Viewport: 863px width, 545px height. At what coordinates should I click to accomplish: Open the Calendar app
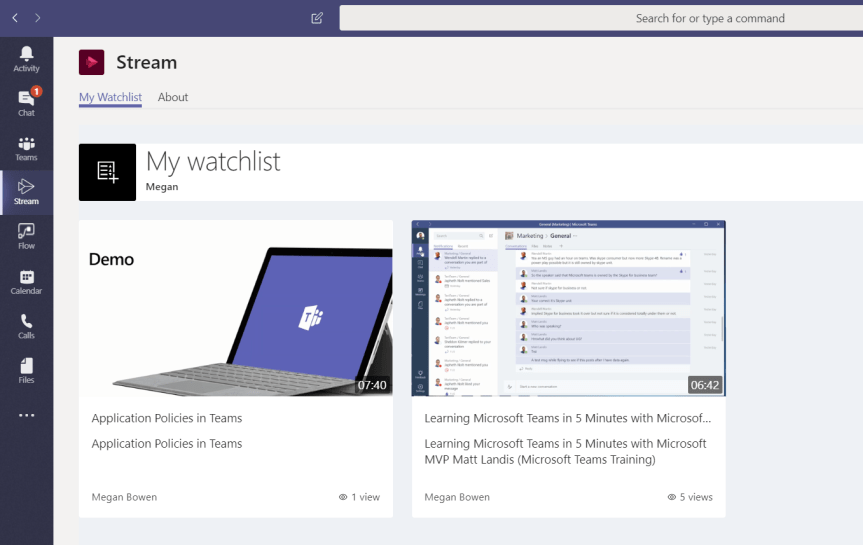pos(26,282)
